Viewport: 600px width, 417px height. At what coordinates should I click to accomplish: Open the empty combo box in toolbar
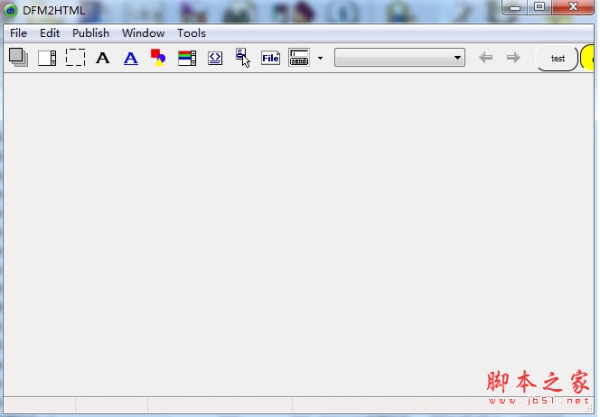(399, 58)
